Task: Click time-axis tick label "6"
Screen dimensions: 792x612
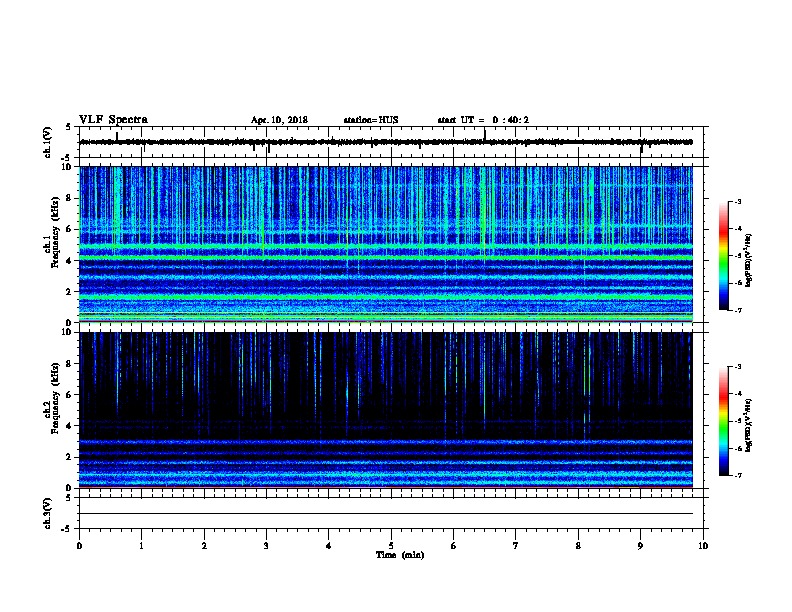Action: coord(454,546)
